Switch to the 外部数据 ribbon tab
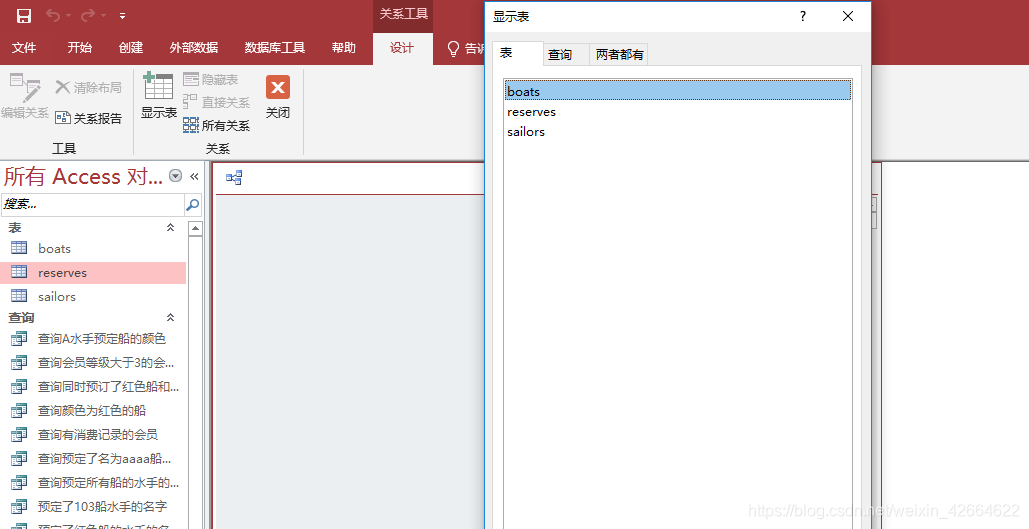The image size is (1029, 529). (194, 48)
